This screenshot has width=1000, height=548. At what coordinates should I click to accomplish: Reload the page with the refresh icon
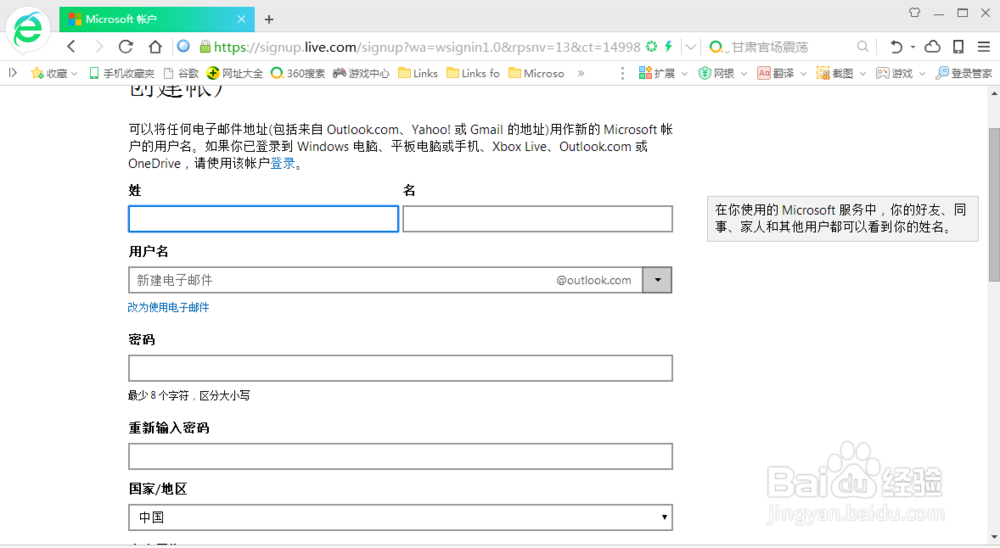coord(126,47)
